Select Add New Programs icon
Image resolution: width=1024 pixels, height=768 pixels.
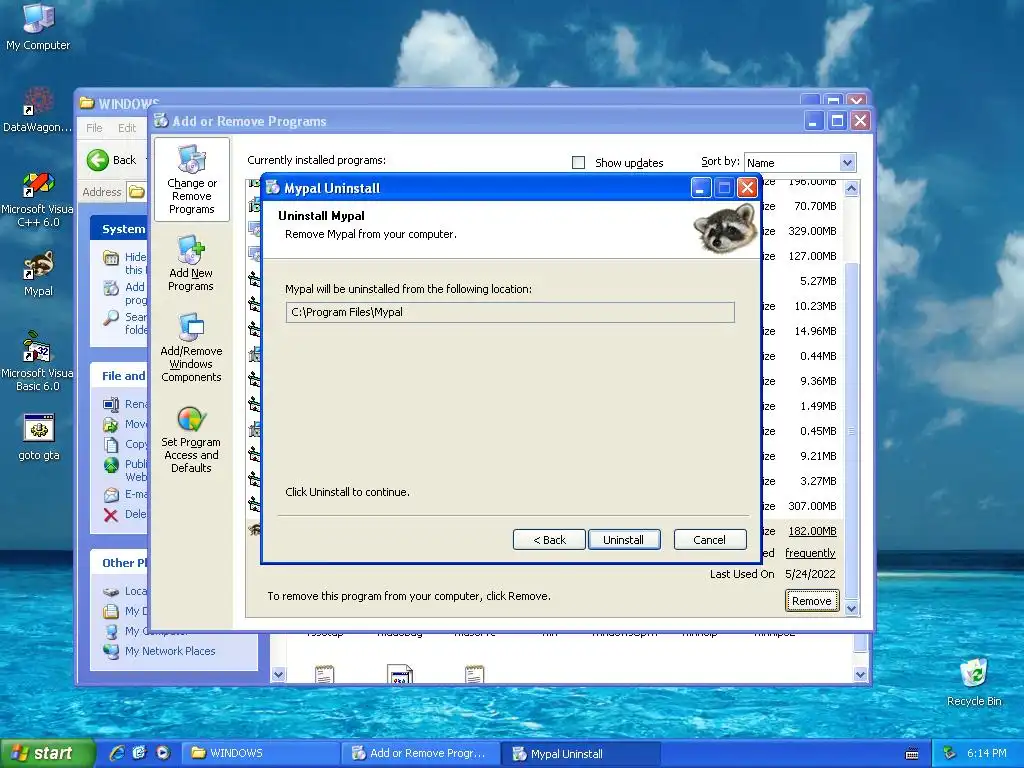pyautogui.click(x=191, y=264)
